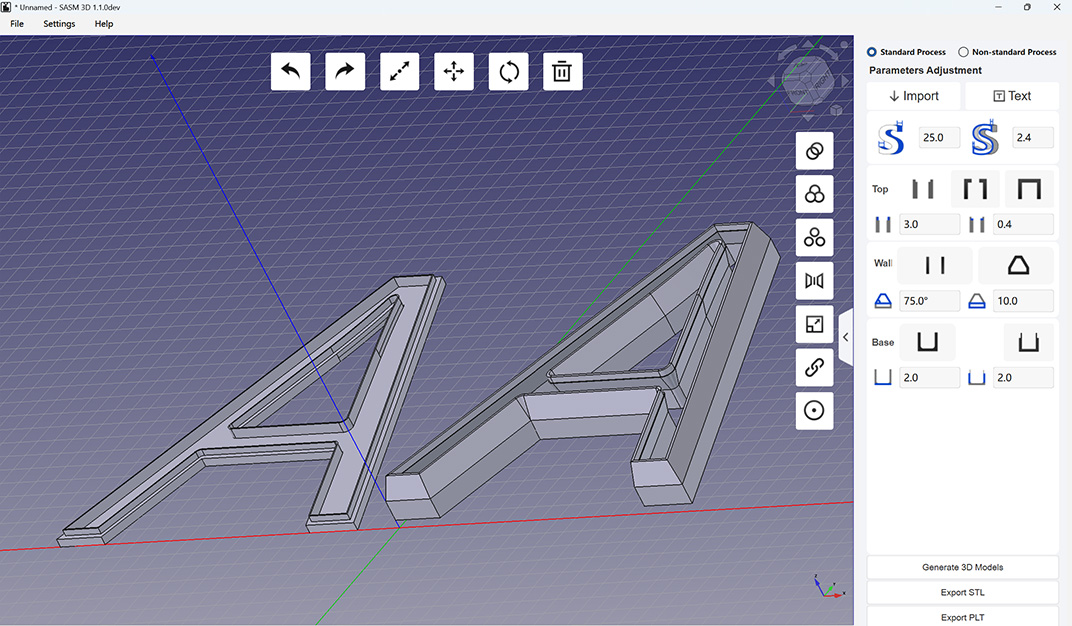Collapse the right parameters panel
The height and width of the screenshot is (626, 1072).
845,338
